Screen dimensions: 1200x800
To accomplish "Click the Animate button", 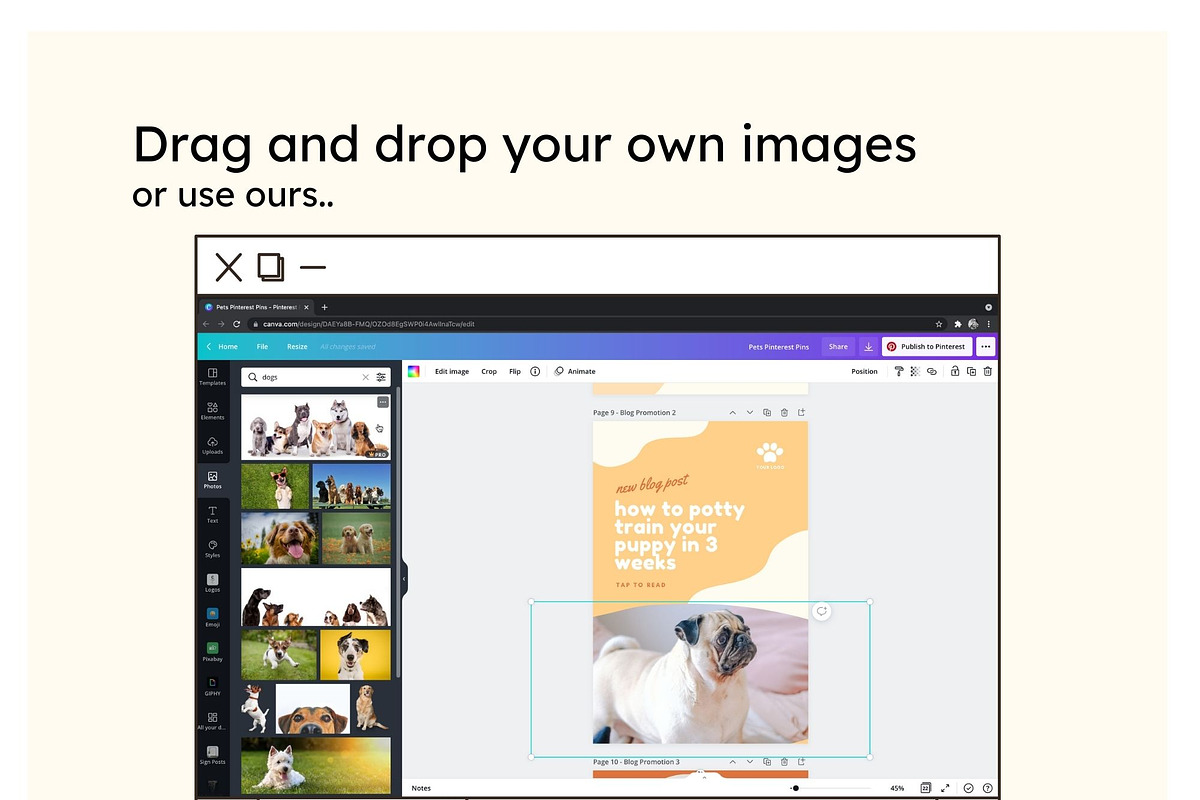I will (x=575, y=371).
